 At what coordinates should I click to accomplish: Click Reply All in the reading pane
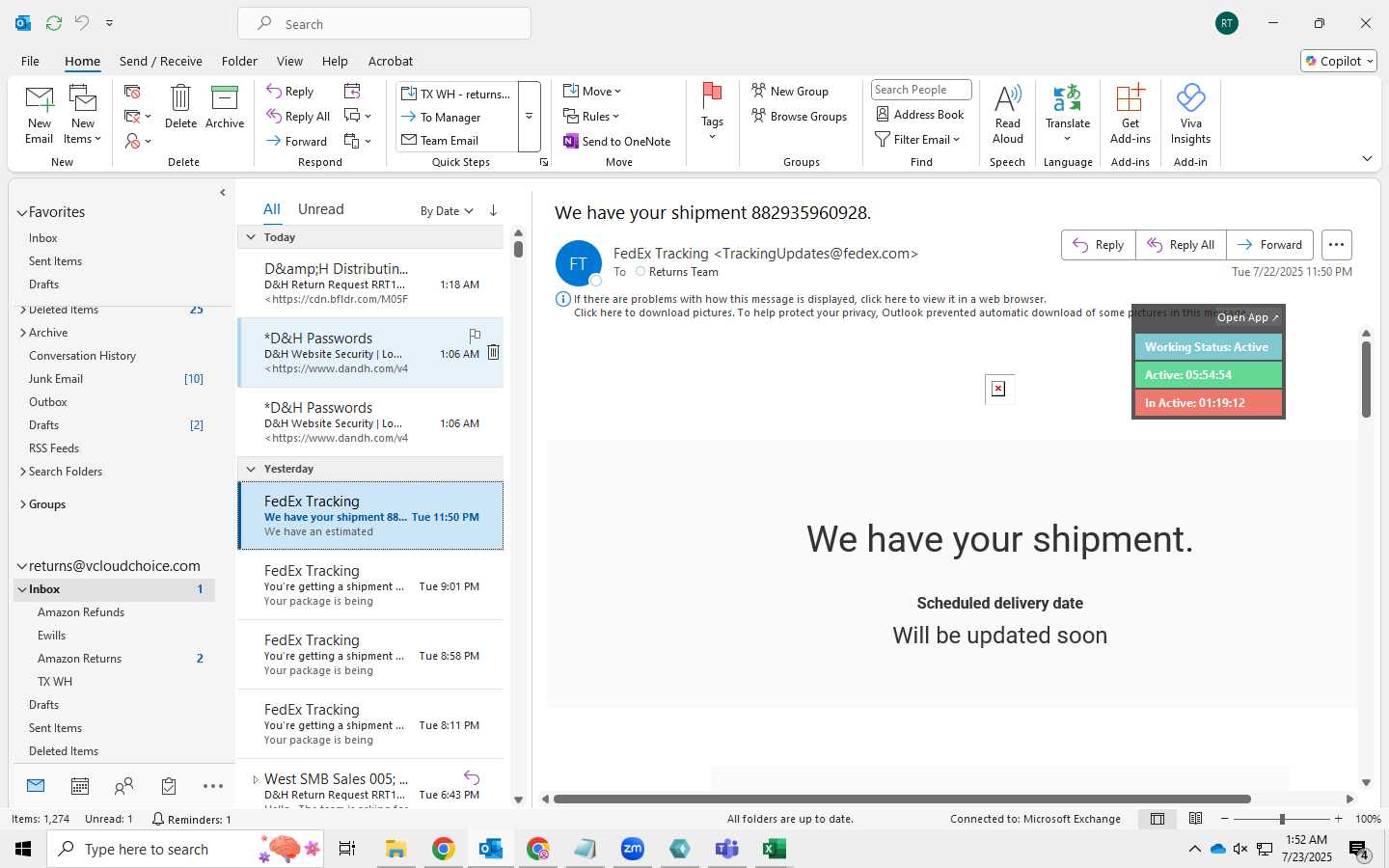point(1181,245)
